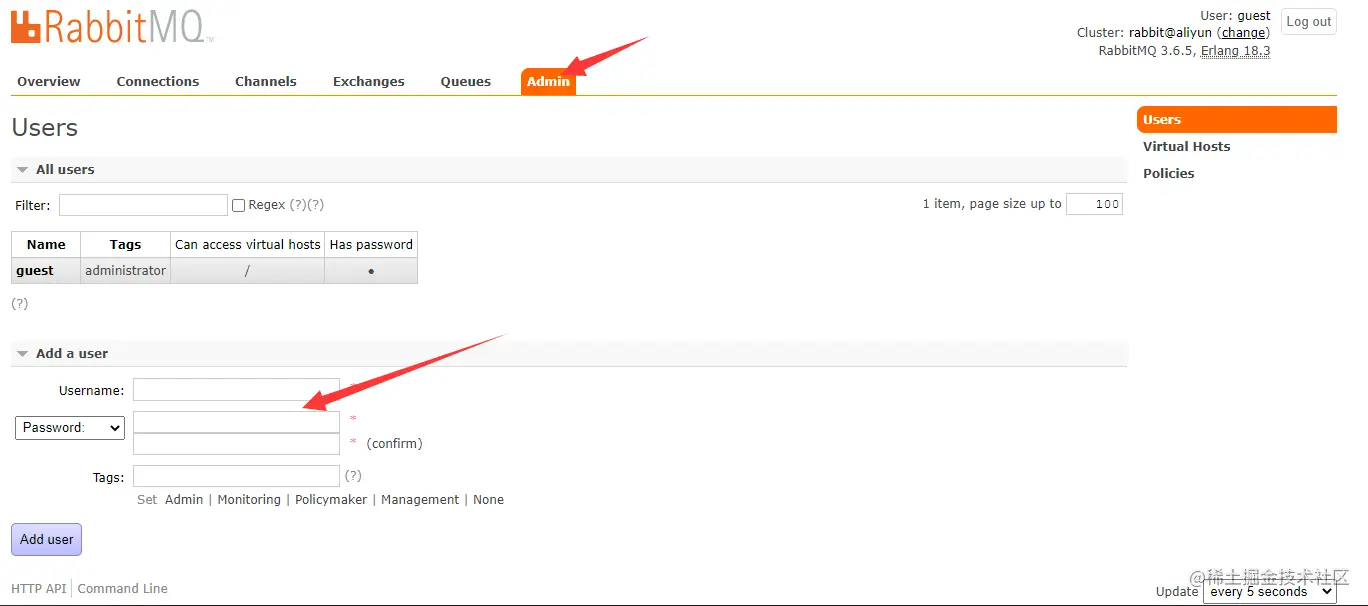Edit the page size field

(x=1094, y=204)
